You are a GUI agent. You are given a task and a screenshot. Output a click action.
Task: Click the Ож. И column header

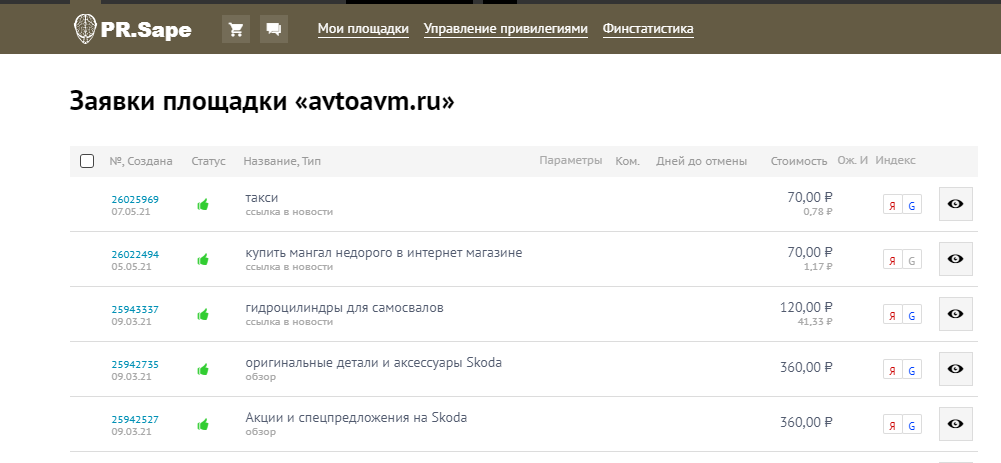pyautogui.click(x=853, y=160)
